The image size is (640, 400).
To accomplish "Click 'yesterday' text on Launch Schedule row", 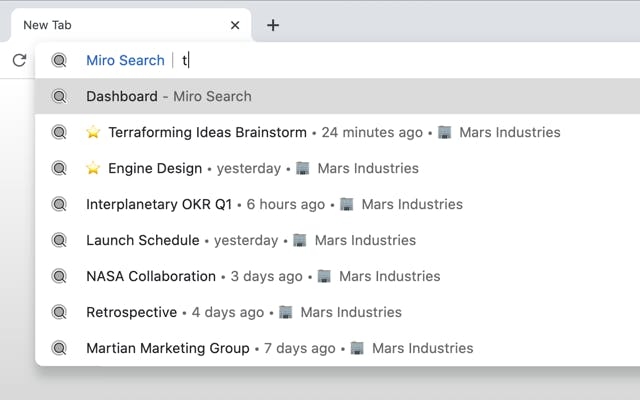I will (x=246, y=240).
